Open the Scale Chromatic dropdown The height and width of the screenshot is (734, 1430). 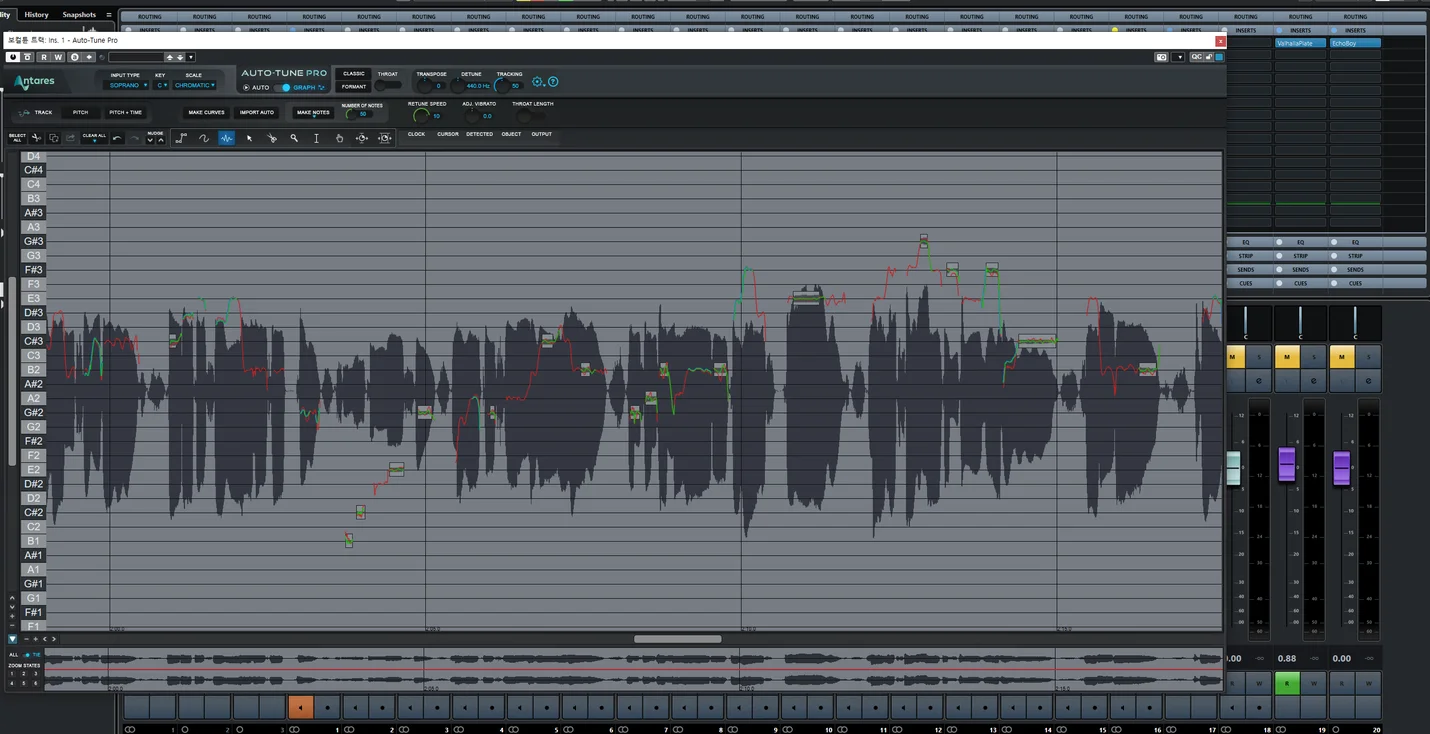click(194, 85)
